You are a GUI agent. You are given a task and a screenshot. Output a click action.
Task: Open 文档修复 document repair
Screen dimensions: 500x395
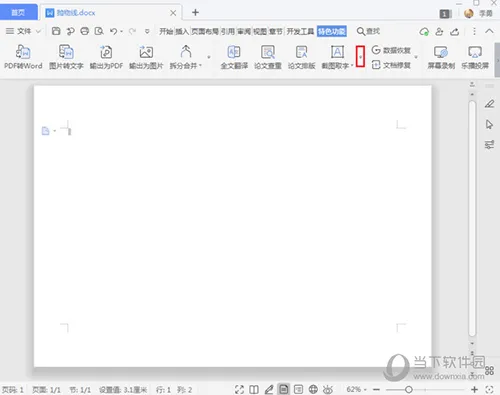coord(391,65)
